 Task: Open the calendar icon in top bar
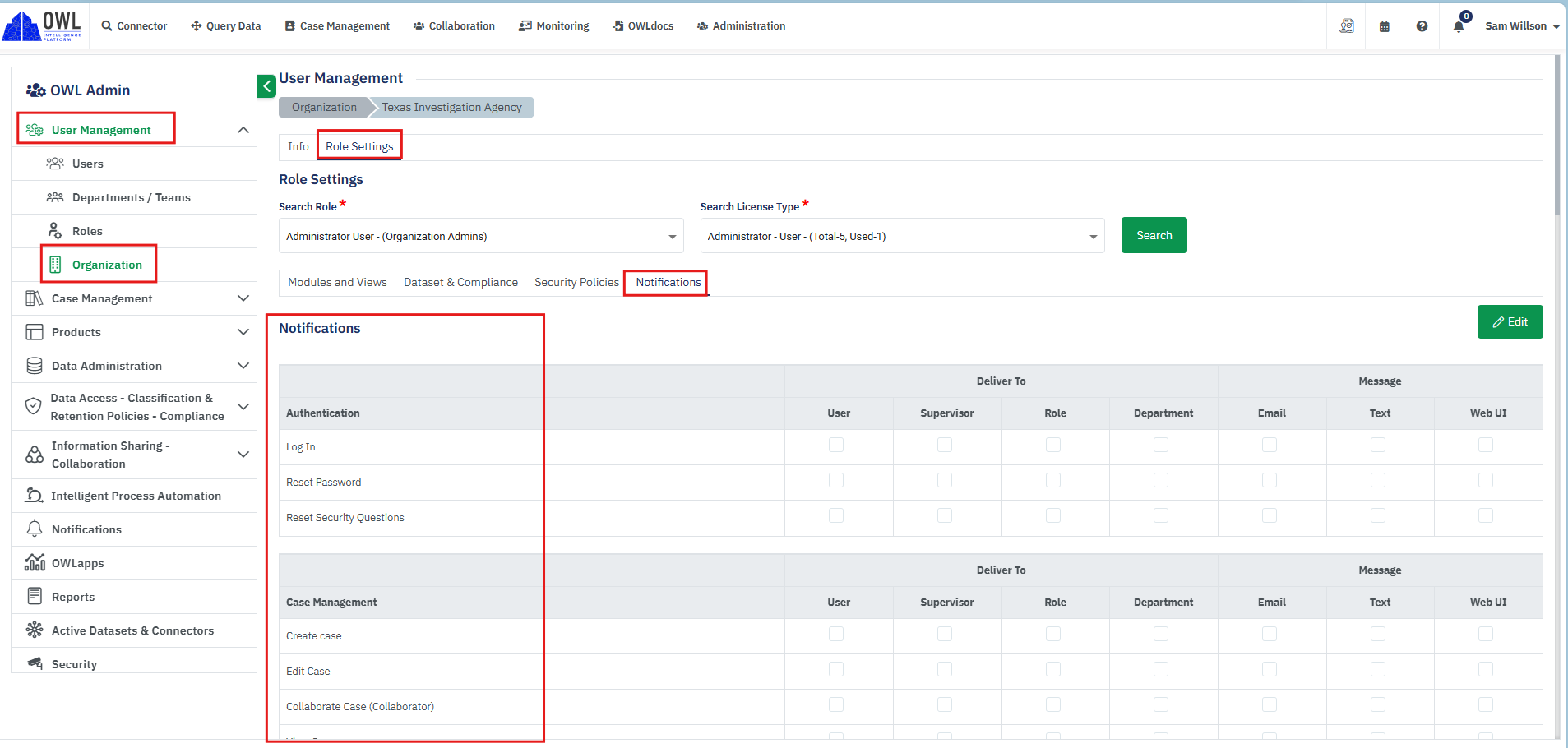1385,26
